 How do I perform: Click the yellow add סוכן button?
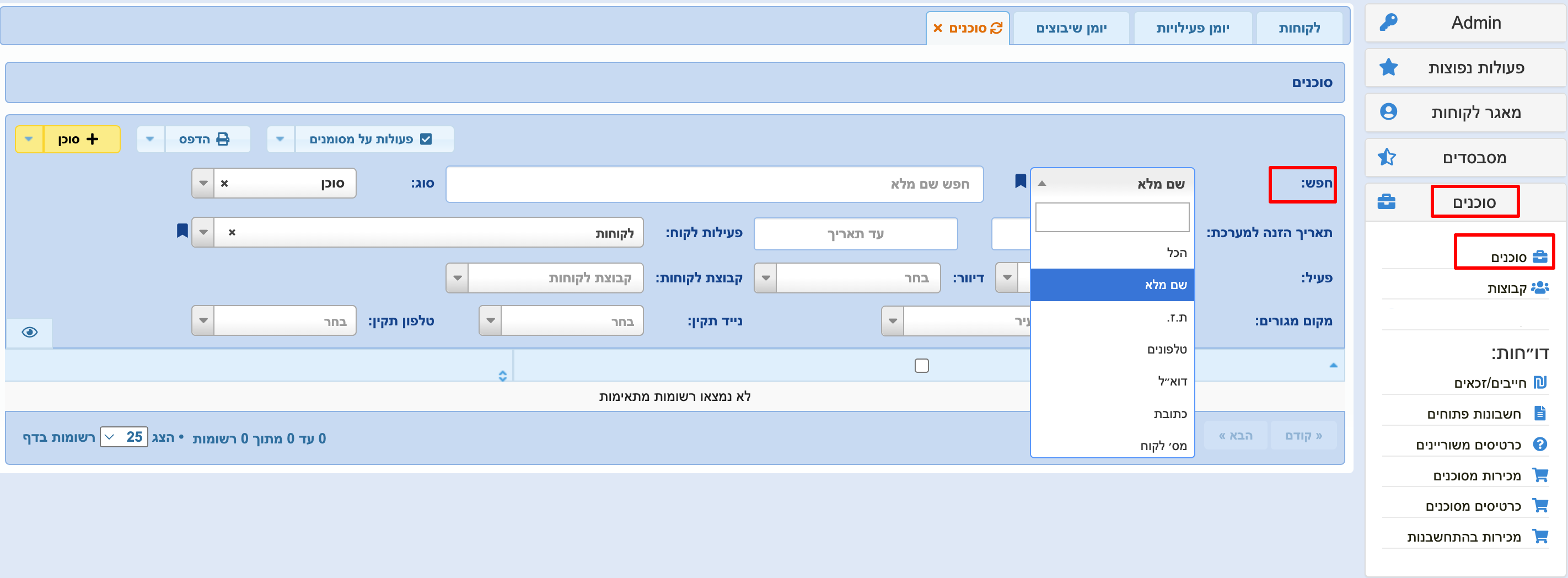tap(82, 140)
